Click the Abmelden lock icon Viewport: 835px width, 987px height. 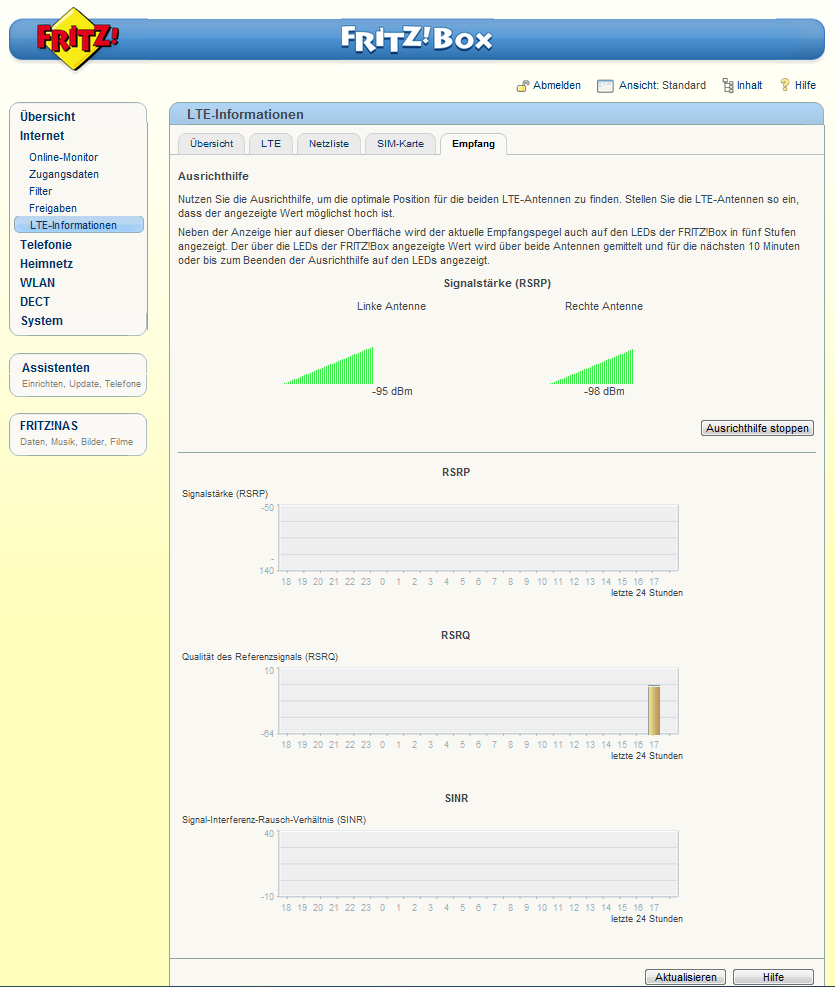point(522,86)
